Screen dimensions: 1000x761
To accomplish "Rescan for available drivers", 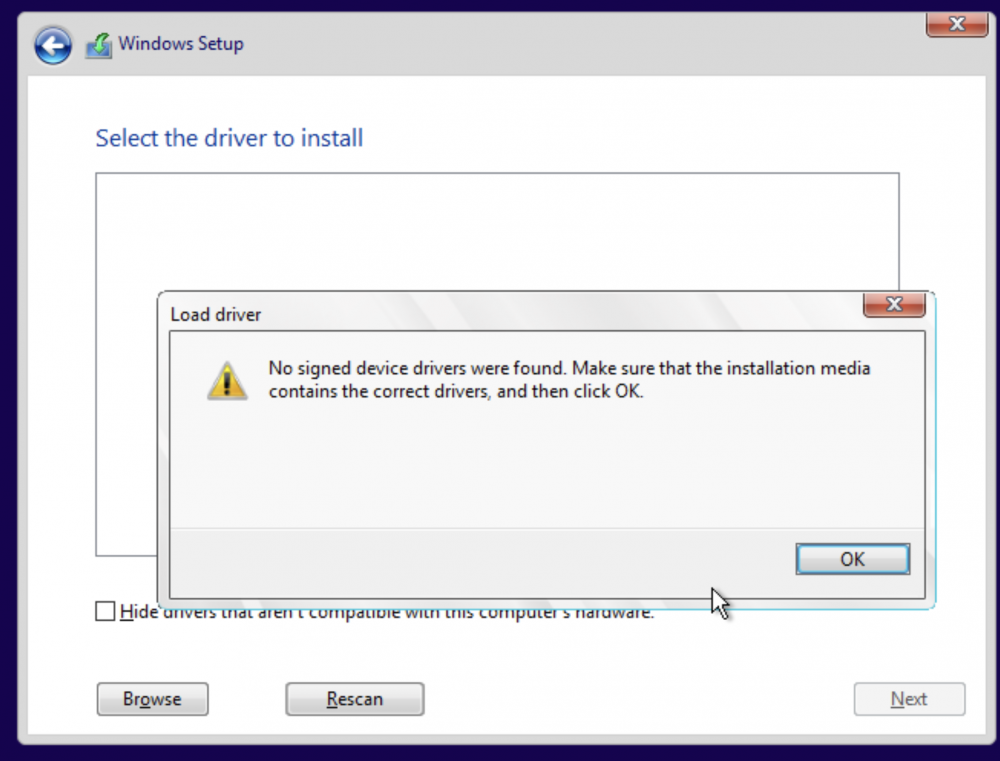I will click(355, 699).
